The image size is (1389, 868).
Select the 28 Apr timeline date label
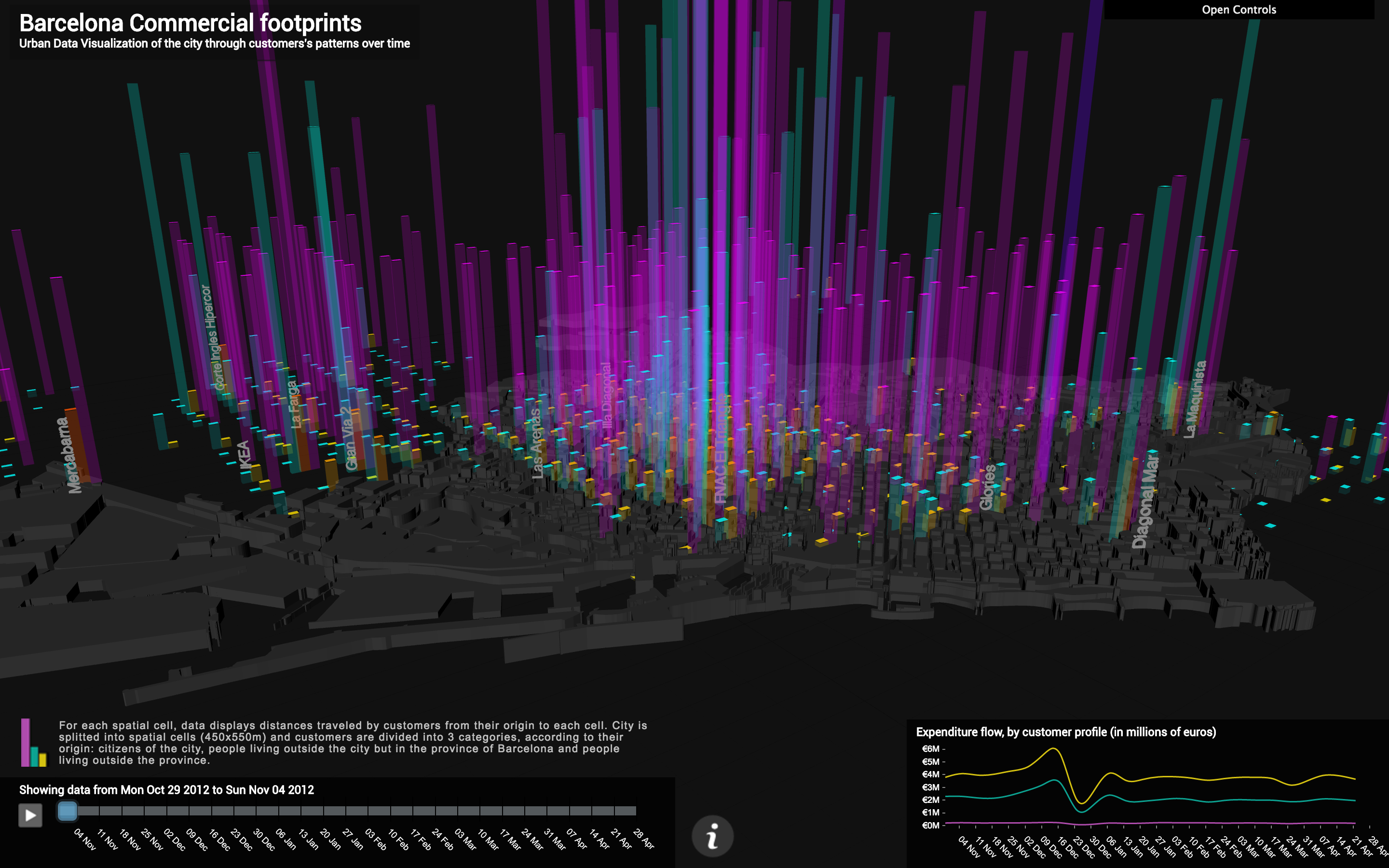[643, 839]
